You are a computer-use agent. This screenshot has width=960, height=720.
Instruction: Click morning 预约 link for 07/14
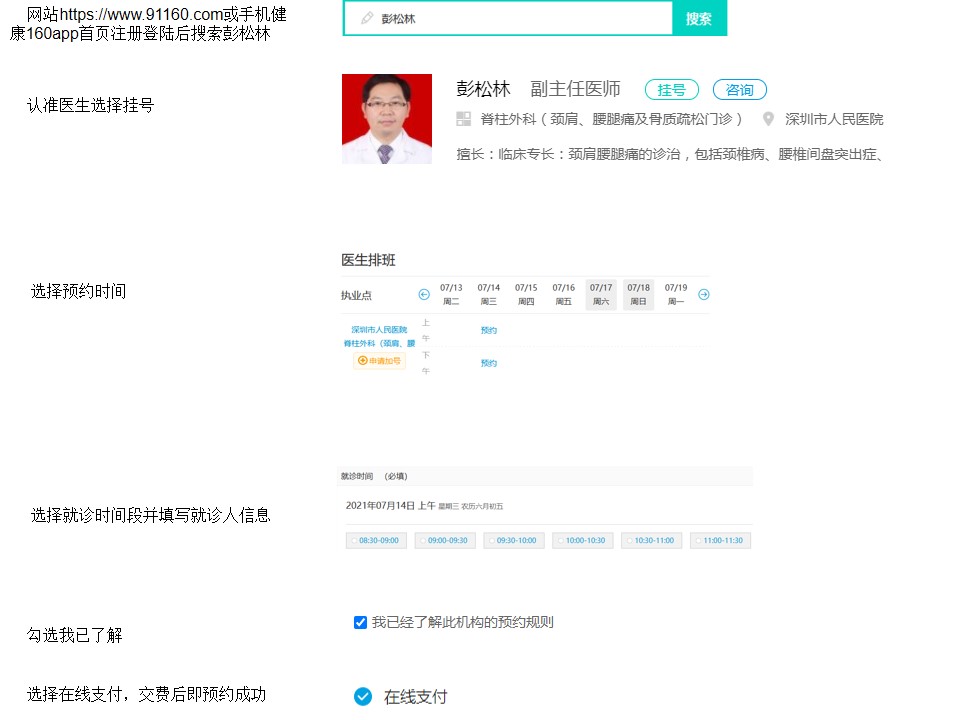(489, 331)
